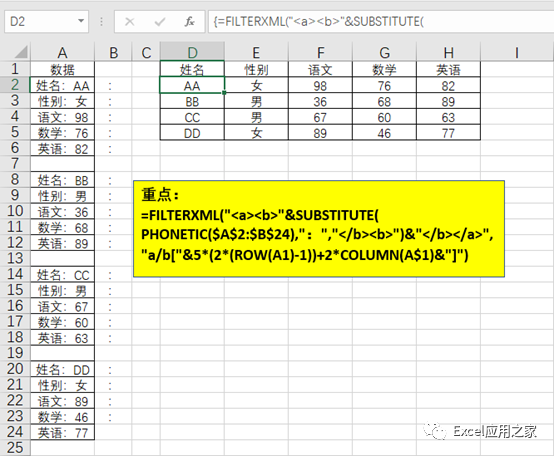Screen dimensions: 554x456
Task: Click cell containing 英语: 89
Action: point(63,243)
